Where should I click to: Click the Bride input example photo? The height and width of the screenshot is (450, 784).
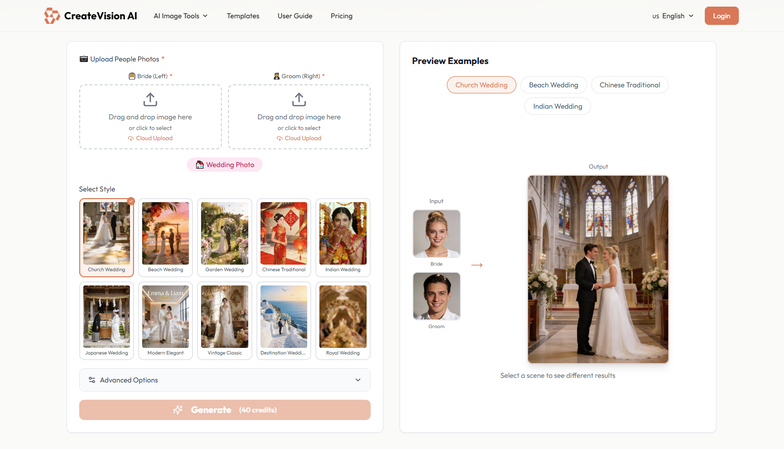pyautogui.click(x=436, y=234)
